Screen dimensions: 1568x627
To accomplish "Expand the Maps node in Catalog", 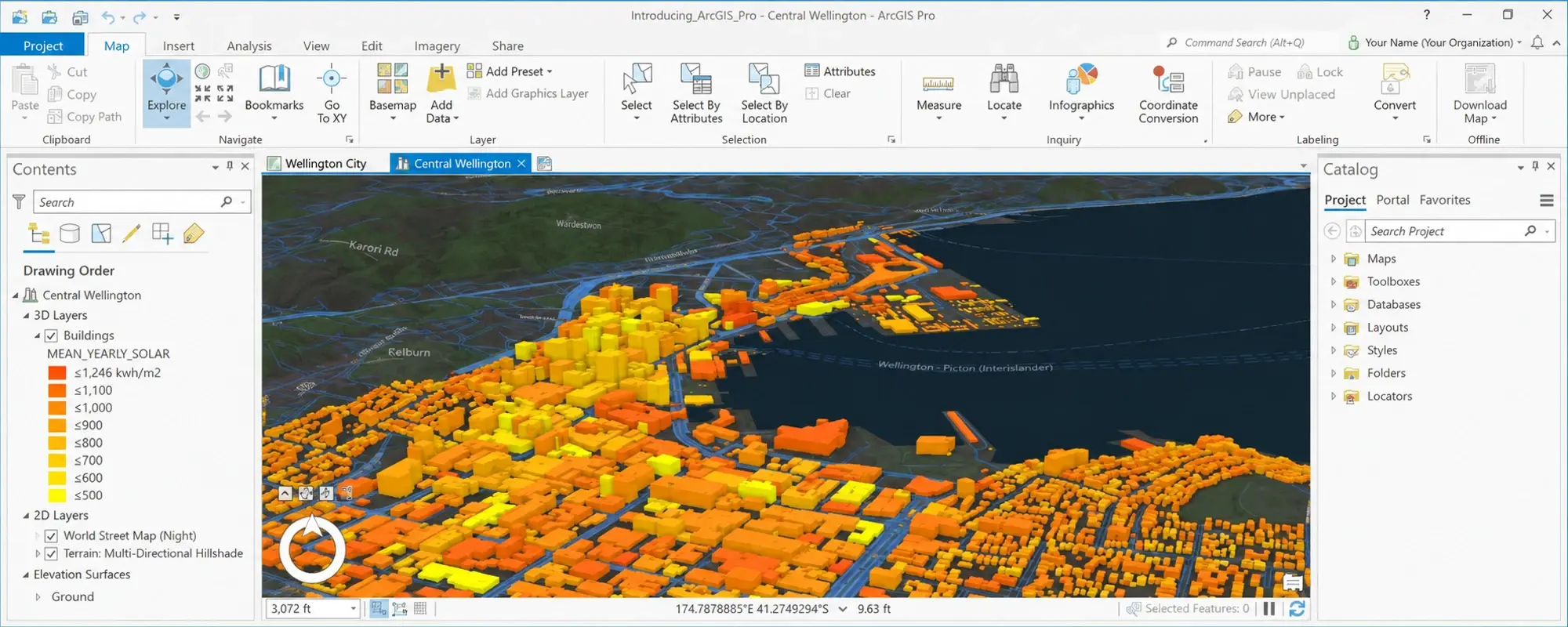I will pos(1333,259).
